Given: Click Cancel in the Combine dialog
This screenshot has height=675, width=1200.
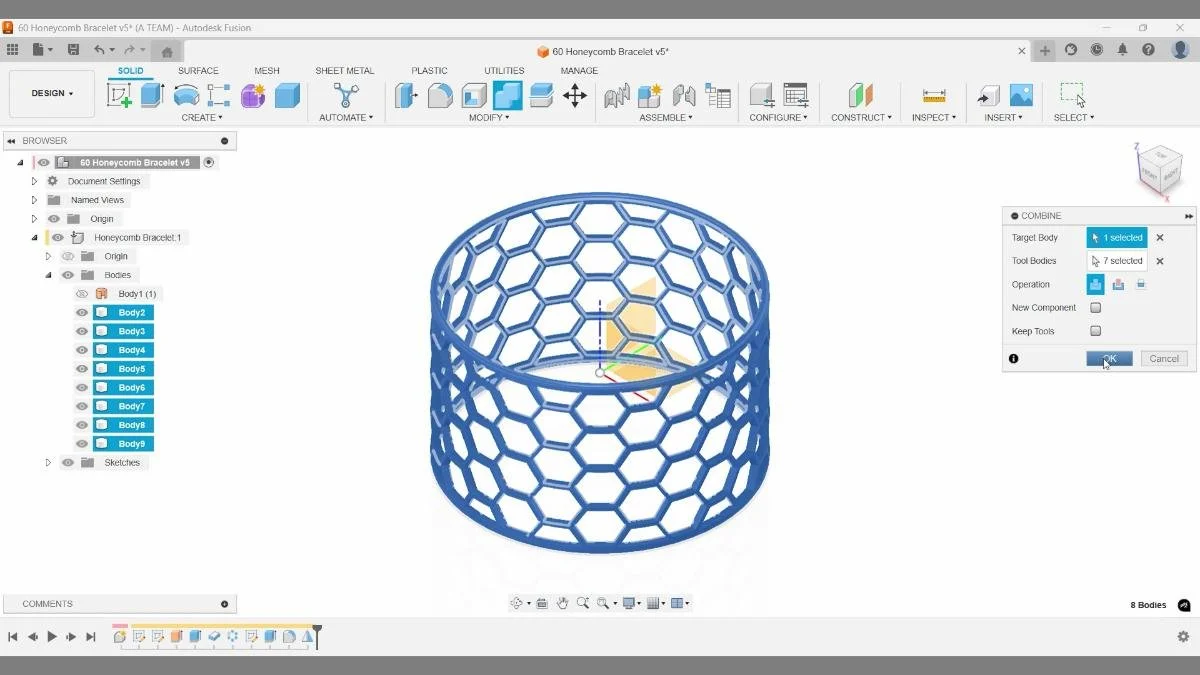Looking at the screenshot, I should [x=1164, y=359].
